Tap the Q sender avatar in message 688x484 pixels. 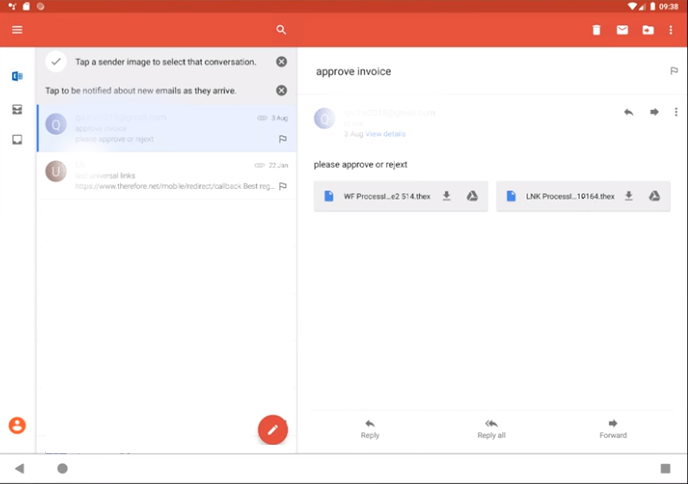pyautogui.click(x=324, y=118)
